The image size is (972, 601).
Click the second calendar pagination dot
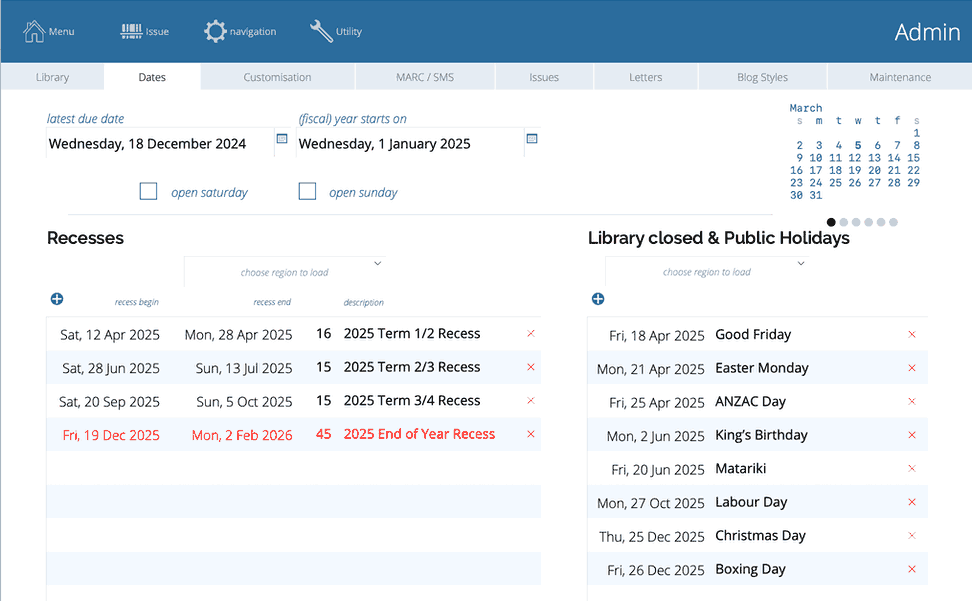(x=844, y=222)
